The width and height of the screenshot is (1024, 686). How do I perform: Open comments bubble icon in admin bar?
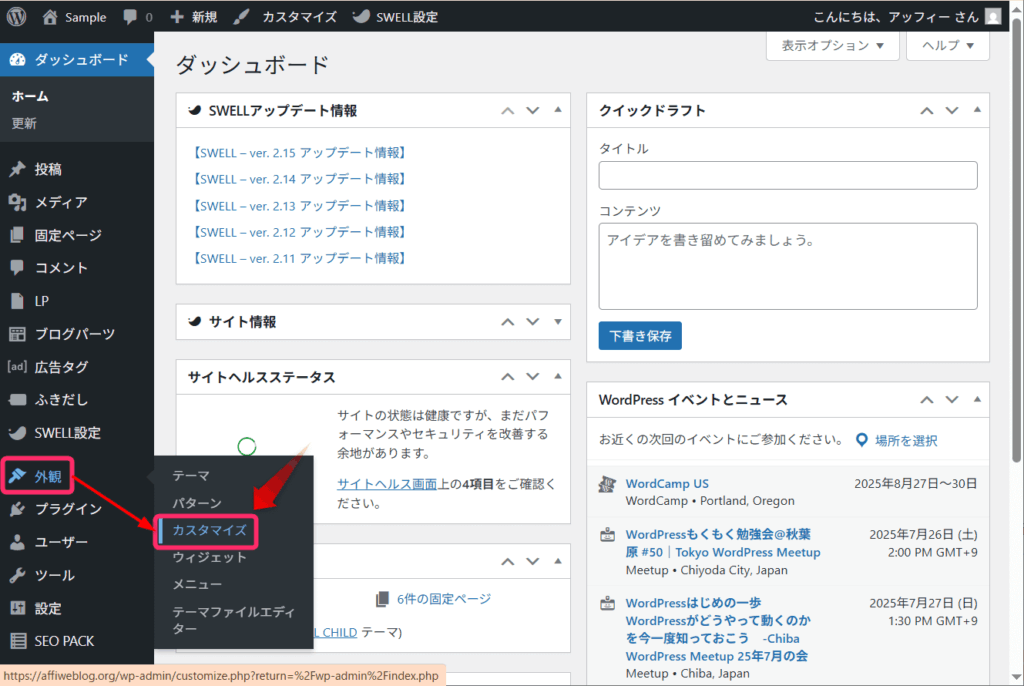[x=130, y=17]
